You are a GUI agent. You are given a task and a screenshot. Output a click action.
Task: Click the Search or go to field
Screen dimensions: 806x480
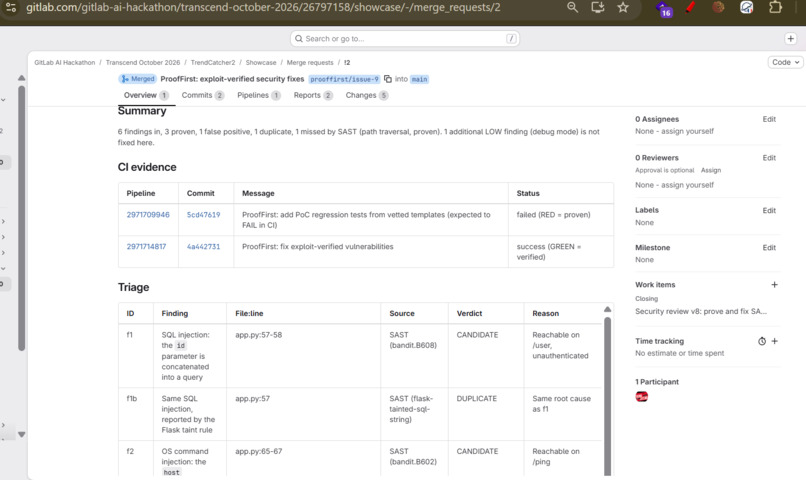point(405,39)
